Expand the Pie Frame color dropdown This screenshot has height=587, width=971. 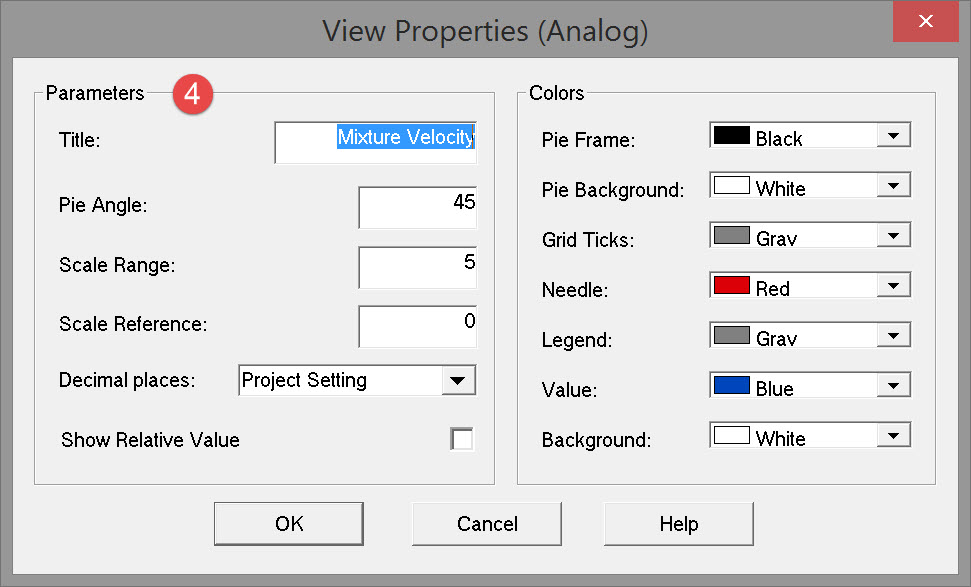click(893, 137)
